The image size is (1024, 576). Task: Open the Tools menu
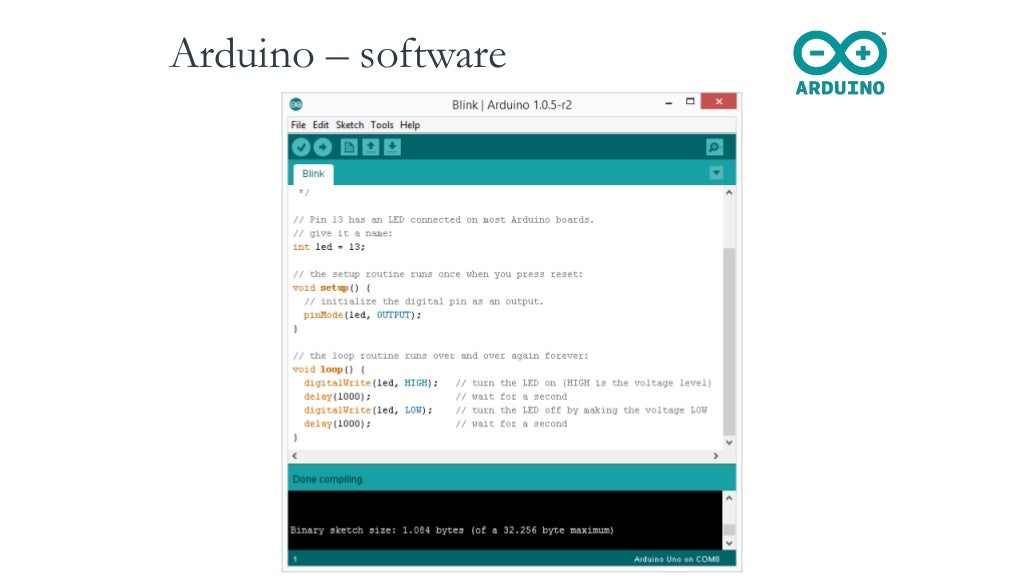click(382, 125)
